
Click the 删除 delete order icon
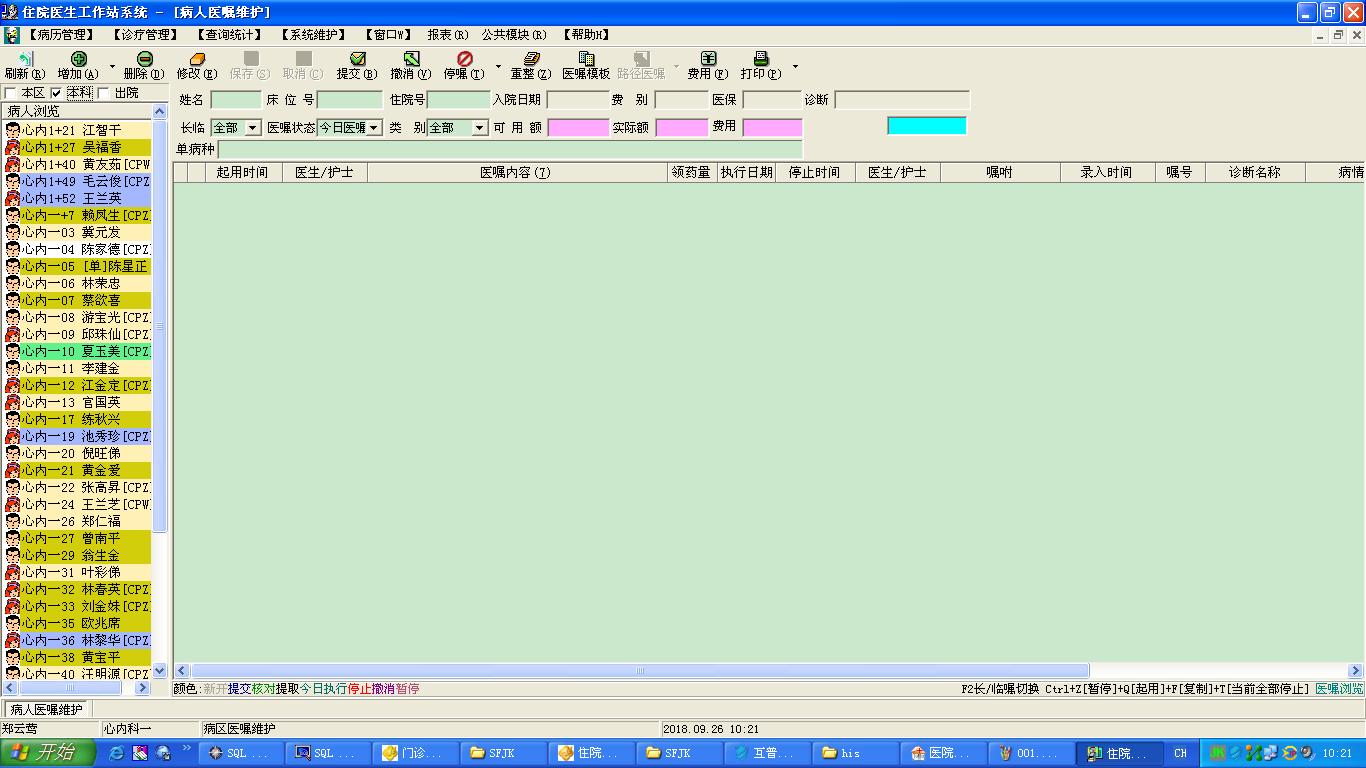[x=145, y=59]
